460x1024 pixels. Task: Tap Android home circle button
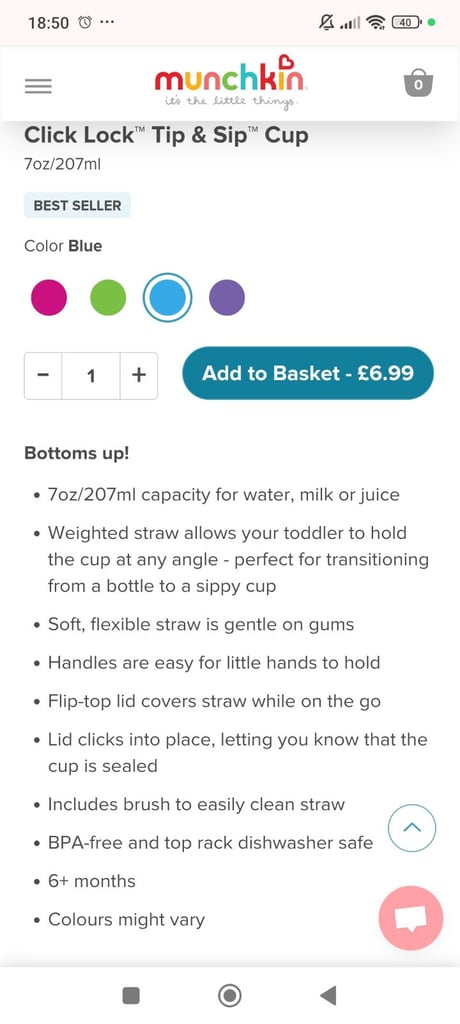click(229, 995)
